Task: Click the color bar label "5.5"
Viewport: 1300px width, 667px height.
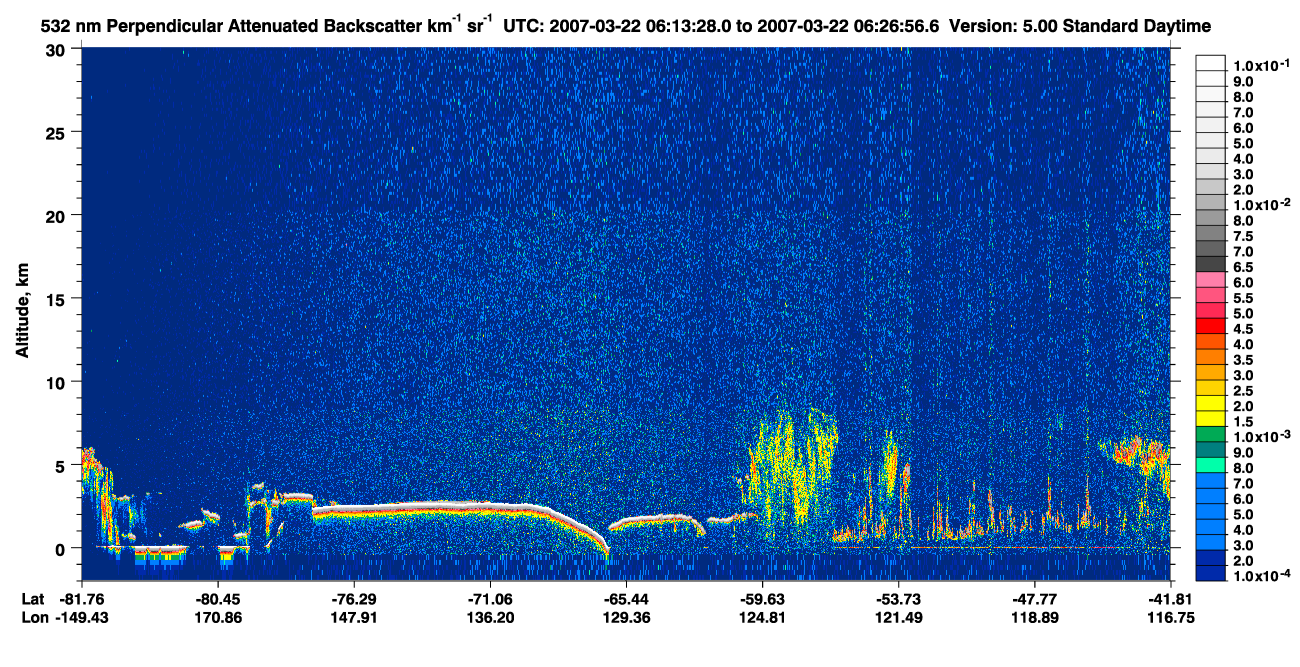Action: tap(1243, 298)
